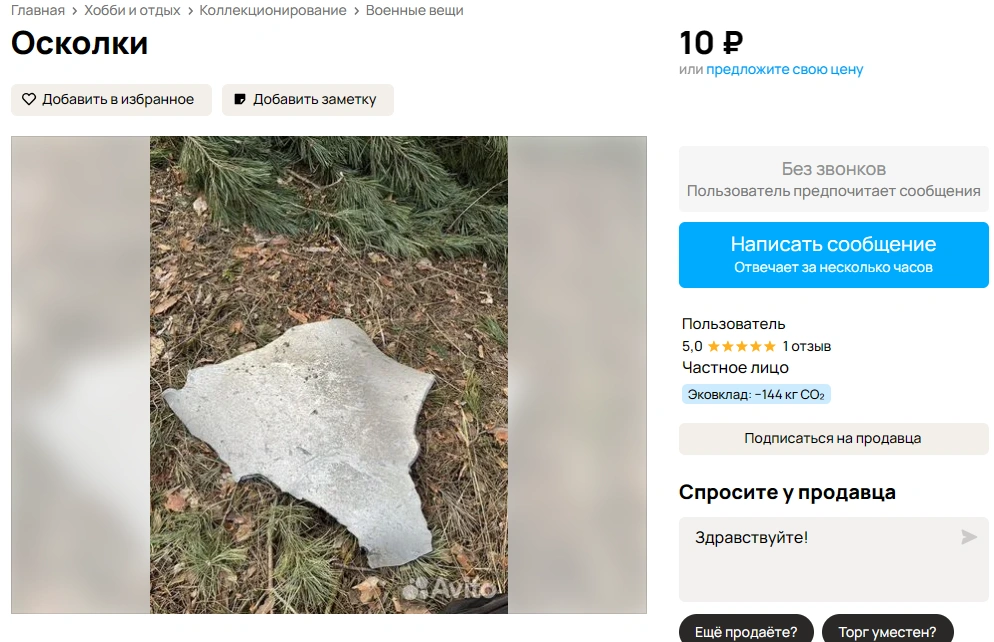Navigate to Военные вещи breadcrumb
Viewport: 994px width, 642px height.
click(x=414, y=10)
